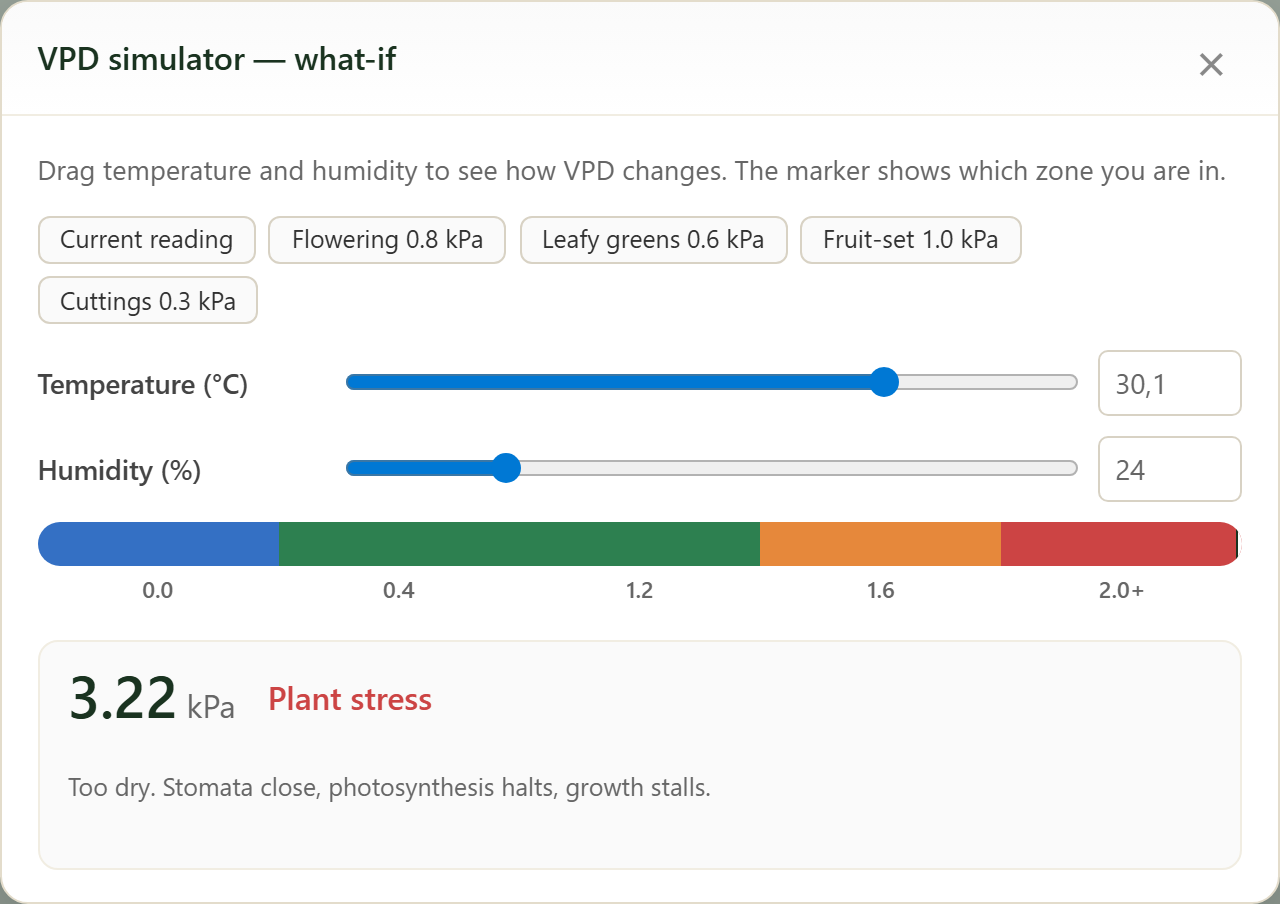Click the 2.0+ scale label

pos(1121,591)
